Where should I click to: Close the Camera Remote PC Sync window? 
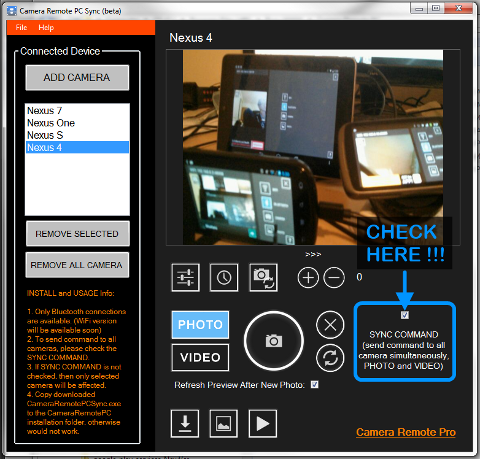(x=459, y=8)
